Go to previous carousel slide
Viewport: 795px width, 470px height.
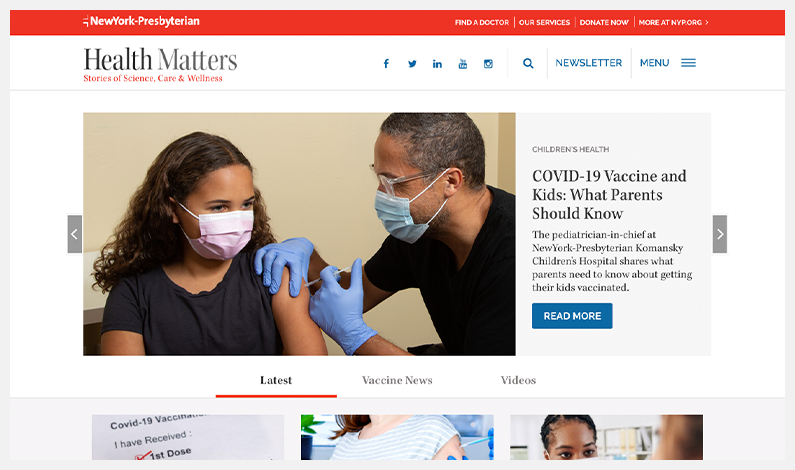tap(75, 234)
